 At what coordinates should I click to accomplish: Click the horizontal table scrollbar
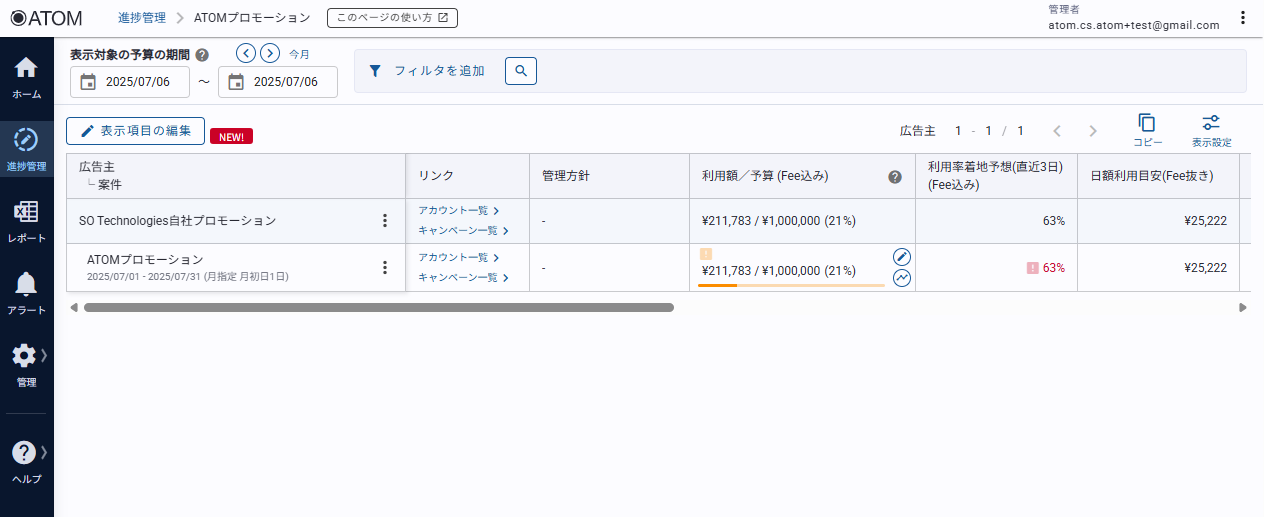[378, 308]
